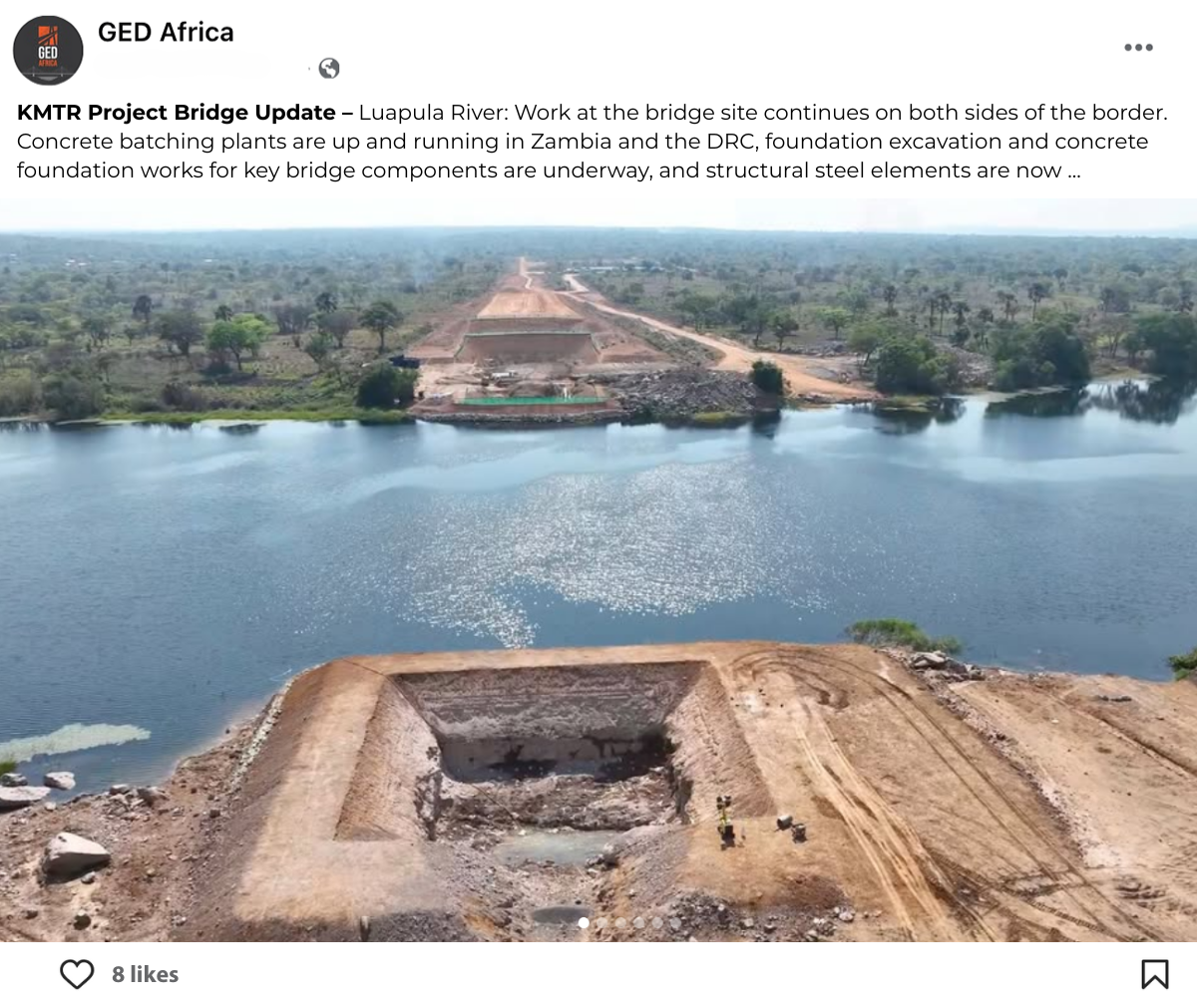Select the first carousel dot
The height and width of the screenshot is (1008, 1197).
(584, 923)
